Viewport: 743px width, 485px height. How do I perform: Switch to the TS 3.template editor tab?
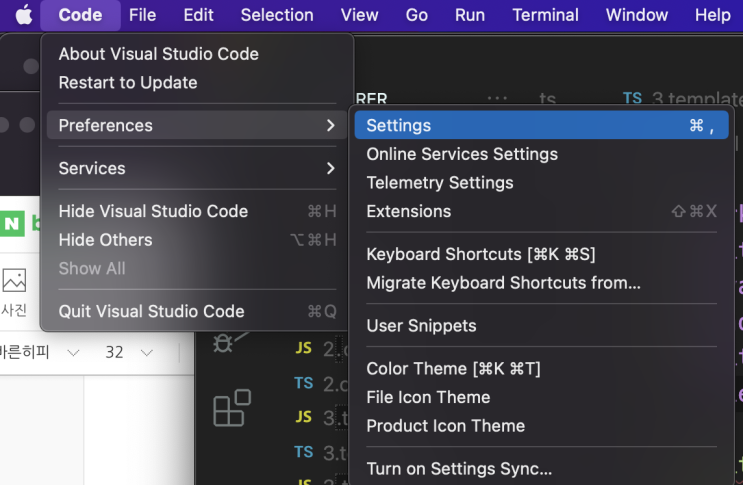pos(681,99)
